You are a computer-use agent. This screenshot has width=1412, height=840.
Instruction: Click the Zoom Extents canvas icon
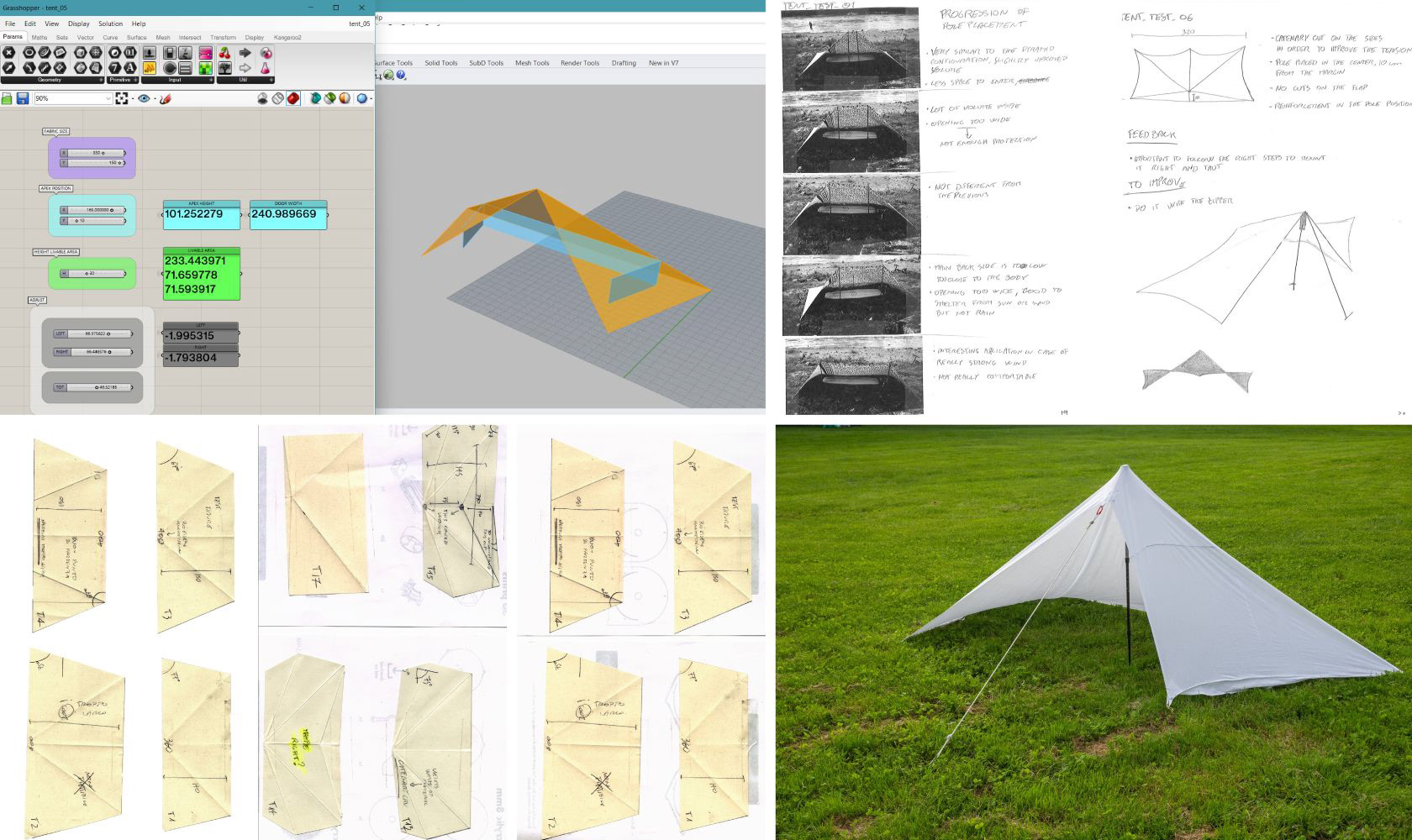[x=122, y=98]
